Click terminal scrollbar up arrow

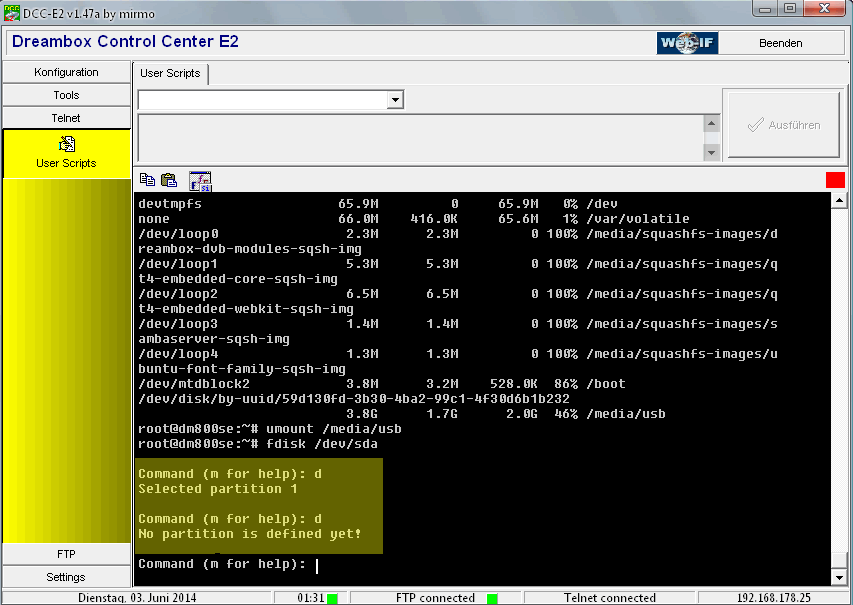(839, 201)
